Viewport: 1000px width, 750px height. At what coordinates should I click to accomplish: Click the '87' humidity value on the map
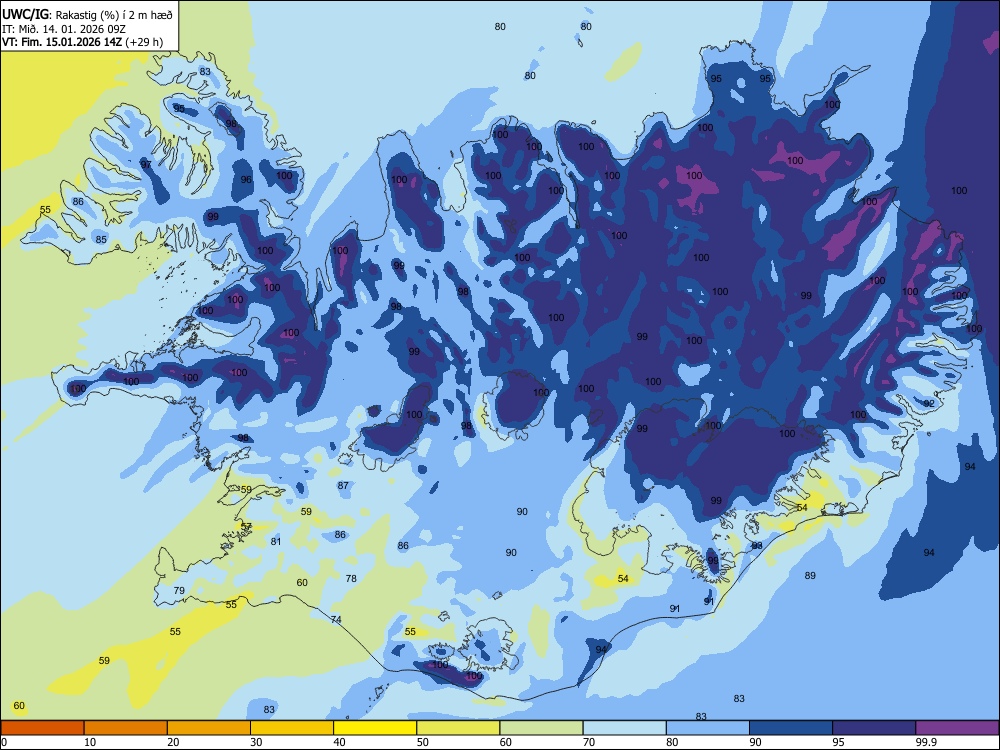pos(343,485)
